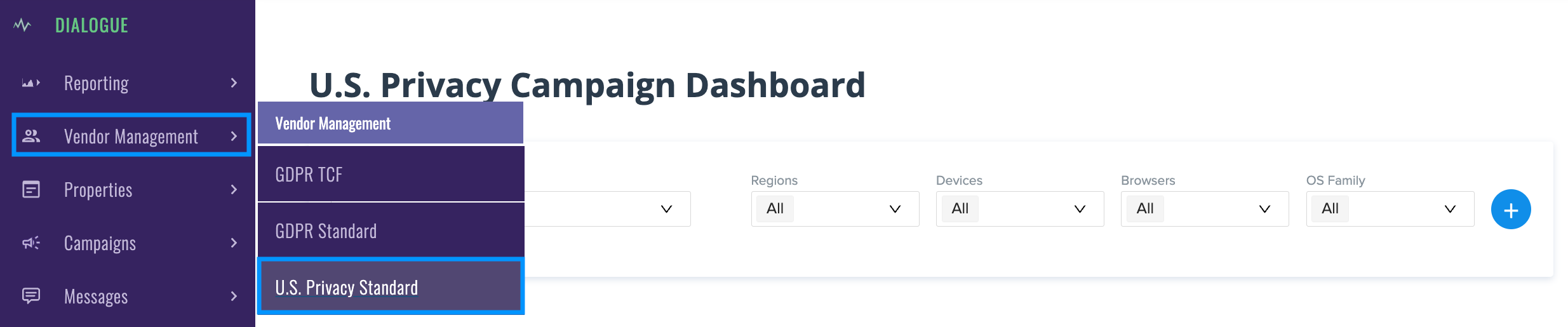Image resolution: width=1568 pixels, height=327 pixels.
Task: Expand the Campaigns chevron arrow
Action: (x=234, y=243)
